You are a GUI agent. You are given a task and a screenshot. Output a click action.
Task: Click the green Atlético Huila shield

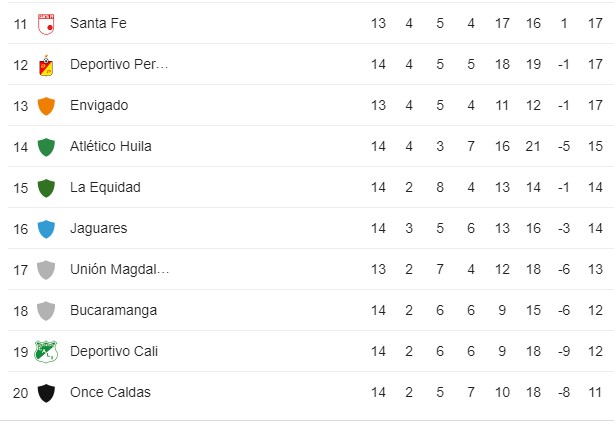click(x=46, y=147)
